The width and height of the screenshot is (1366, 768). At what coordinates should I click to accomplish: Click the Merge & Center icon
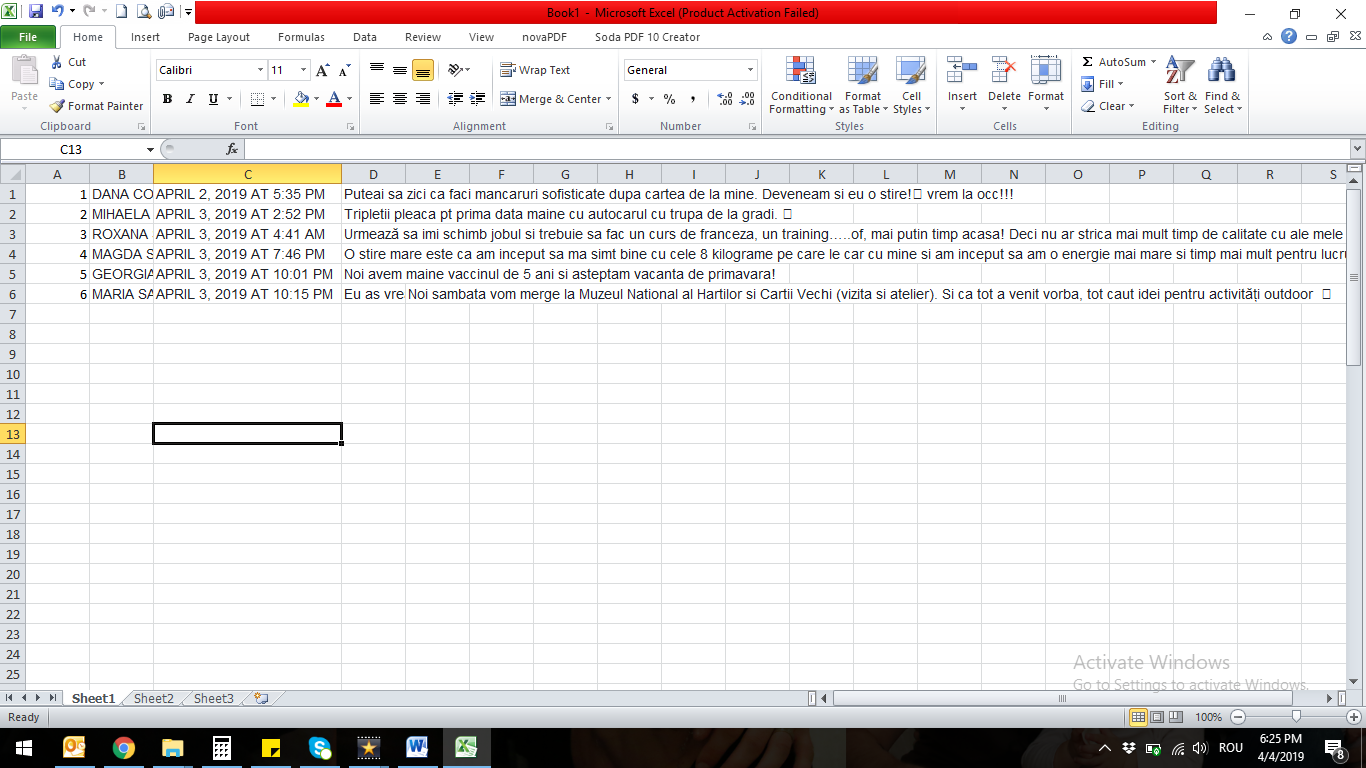[x=508, y=99]
